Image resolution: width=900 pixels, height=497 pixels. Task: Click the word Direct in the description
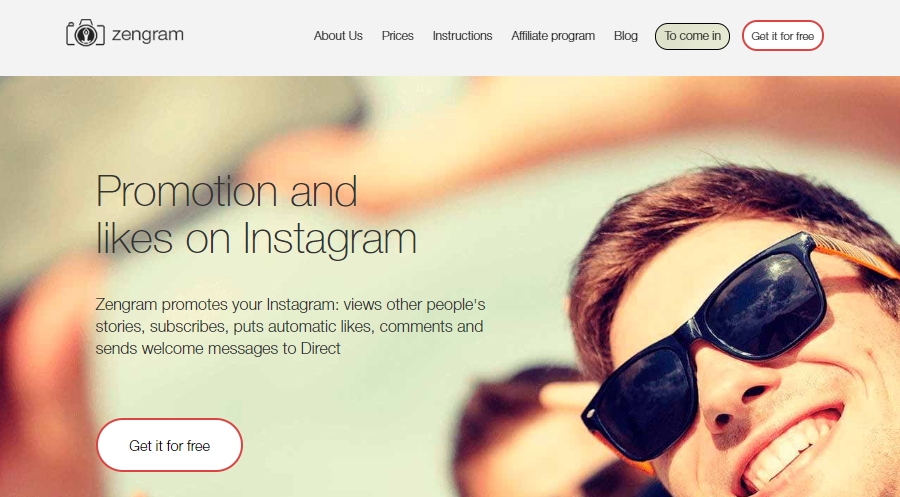pos(320,348)
